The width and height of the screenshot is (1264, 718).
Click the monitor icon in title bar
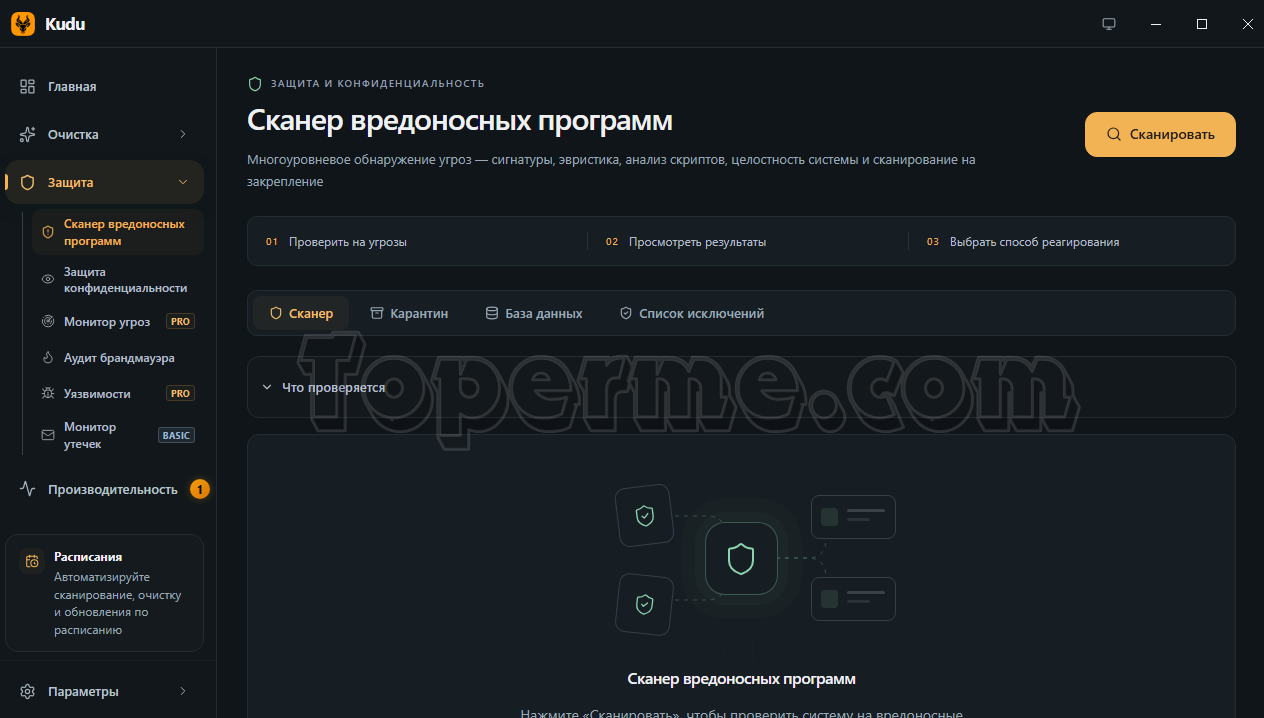pos(1109,24)
